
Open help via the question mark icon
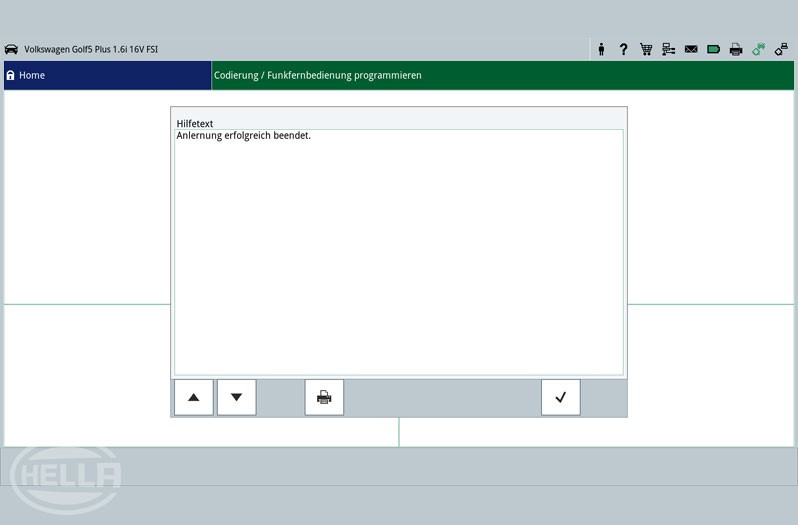[623, 49]
